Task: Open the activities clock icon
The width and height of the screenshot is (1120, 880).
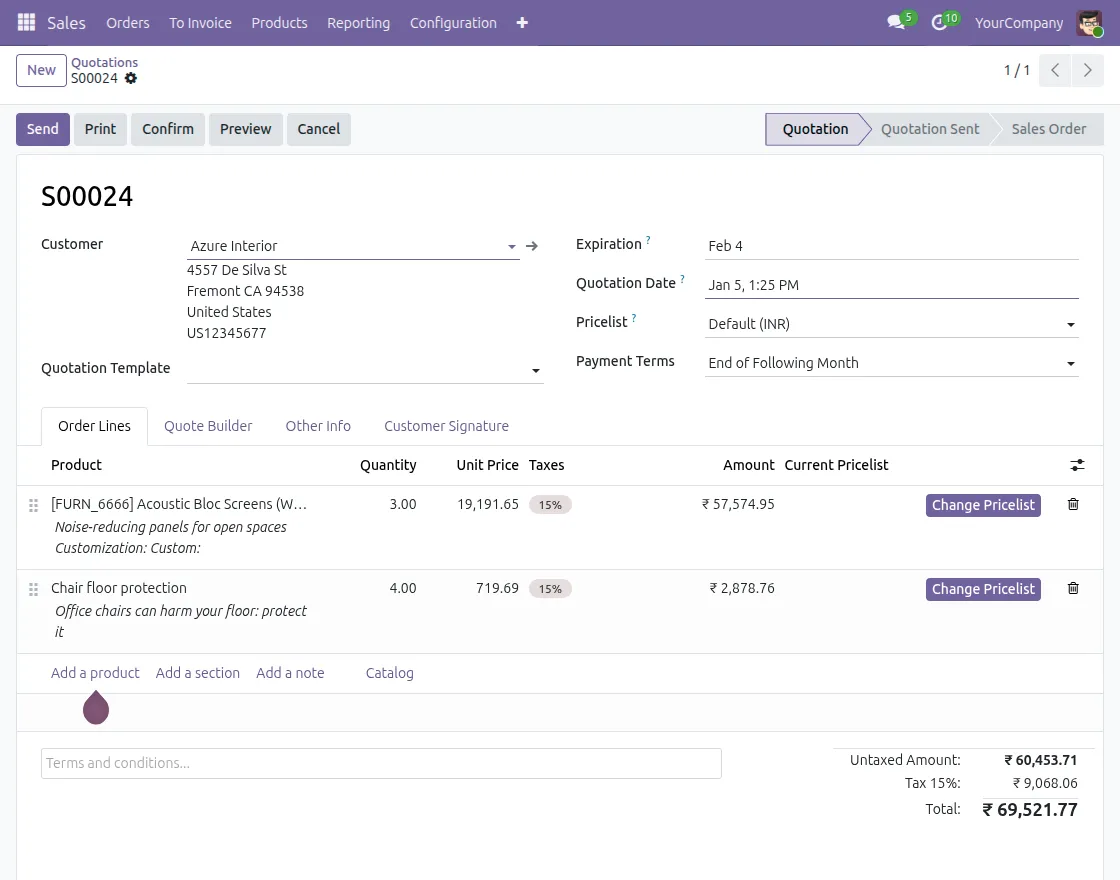Action: 938,22
